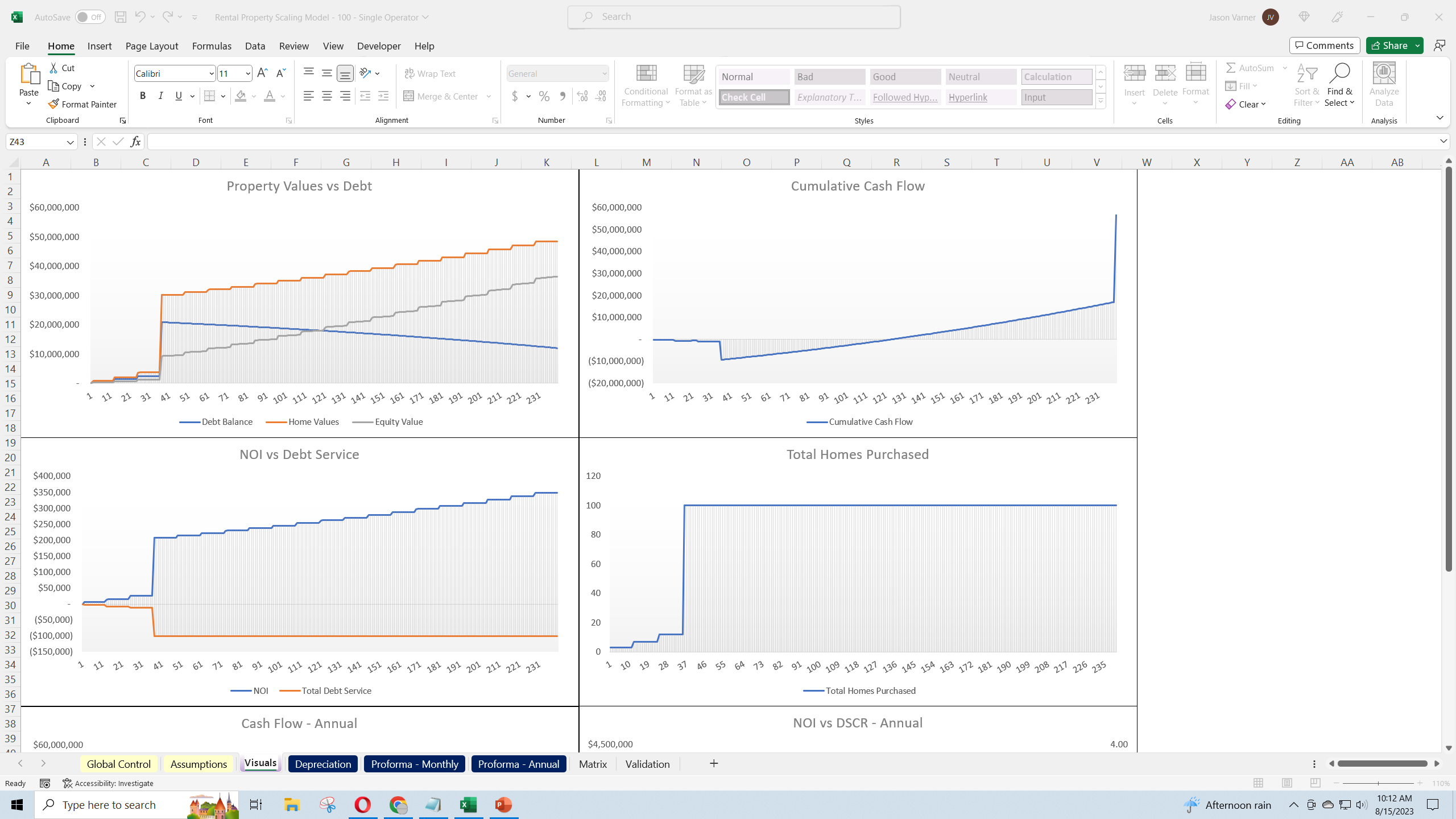Toggle the Bottom Align button
1456x819 pixels.
point(345,73)
